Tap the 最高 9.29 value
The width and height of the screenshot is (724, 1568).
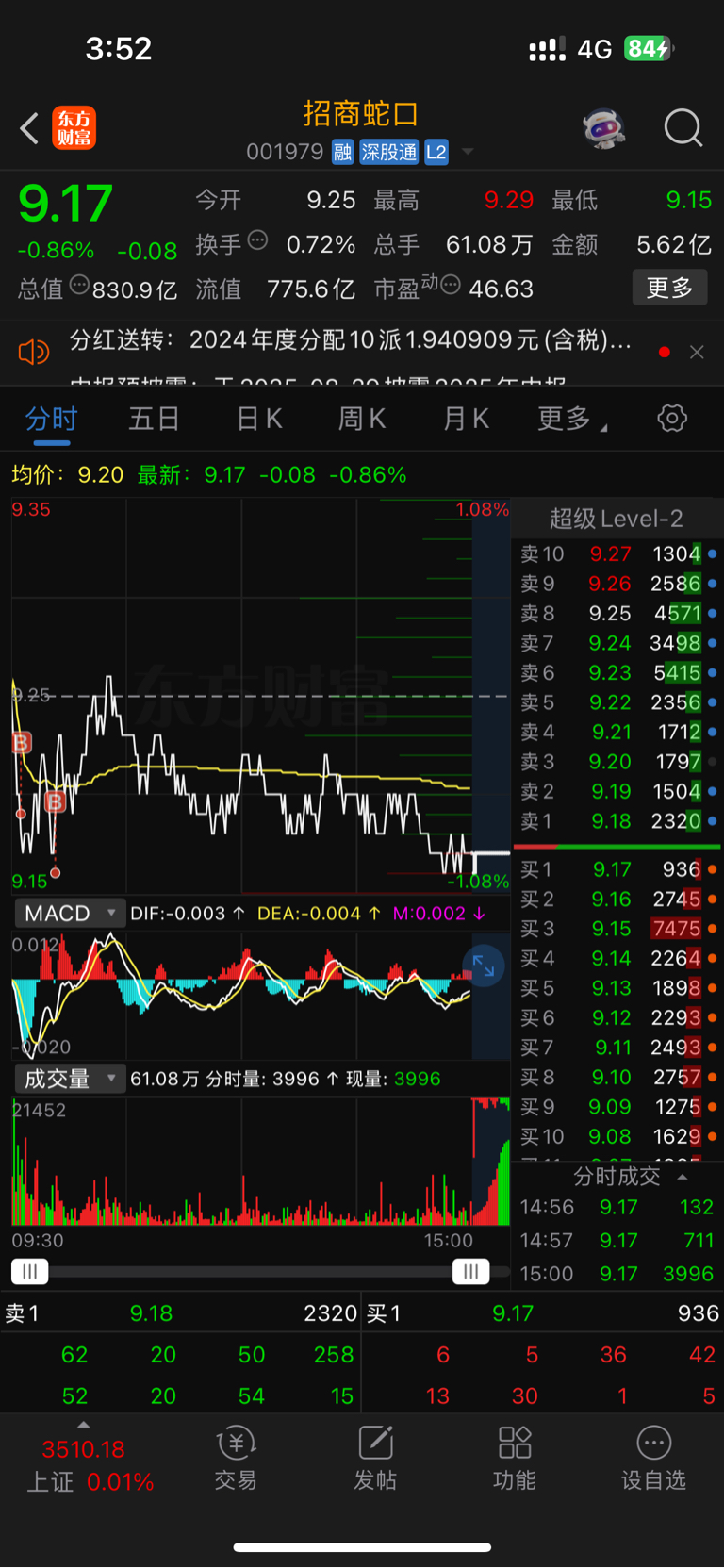tap(509, 200)
